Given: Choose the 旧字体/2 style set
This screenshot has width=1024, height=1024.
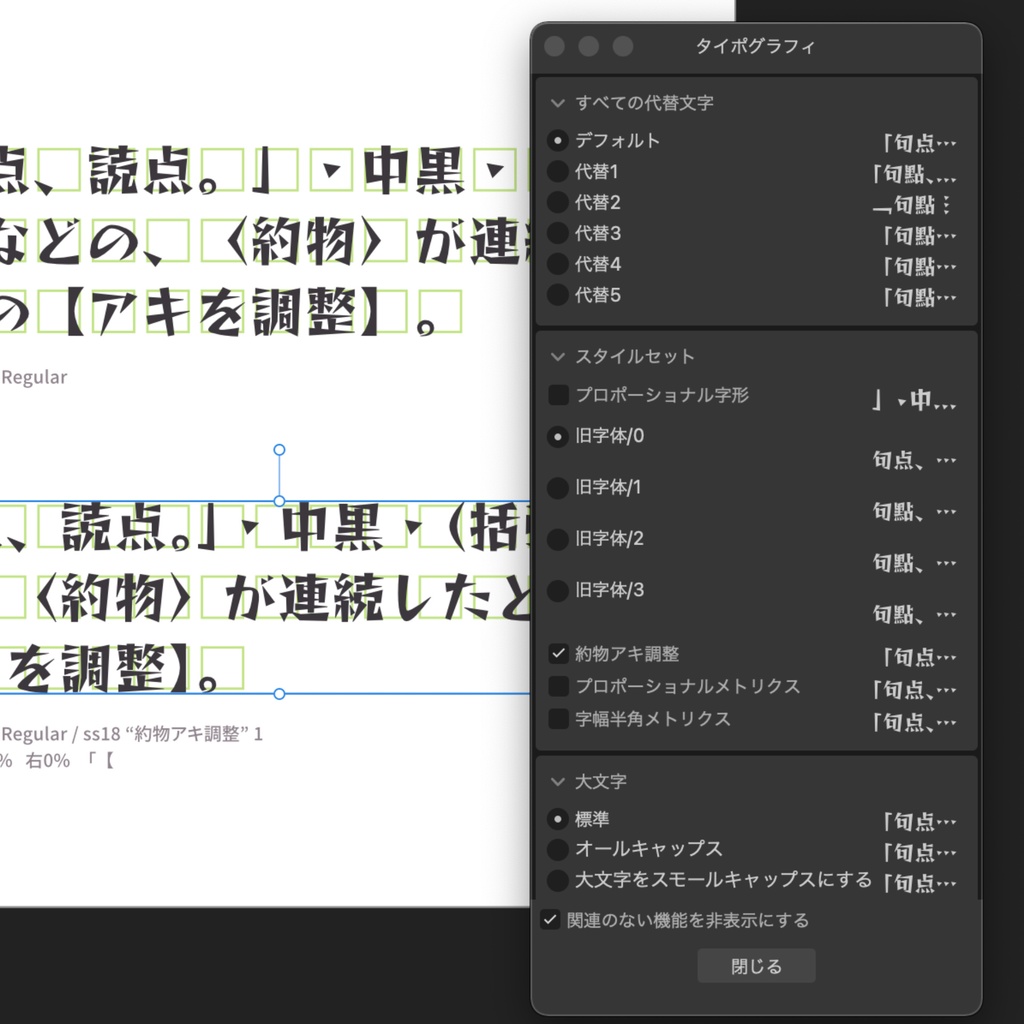Looking at the screenshot, I should [x=559, y=539].
